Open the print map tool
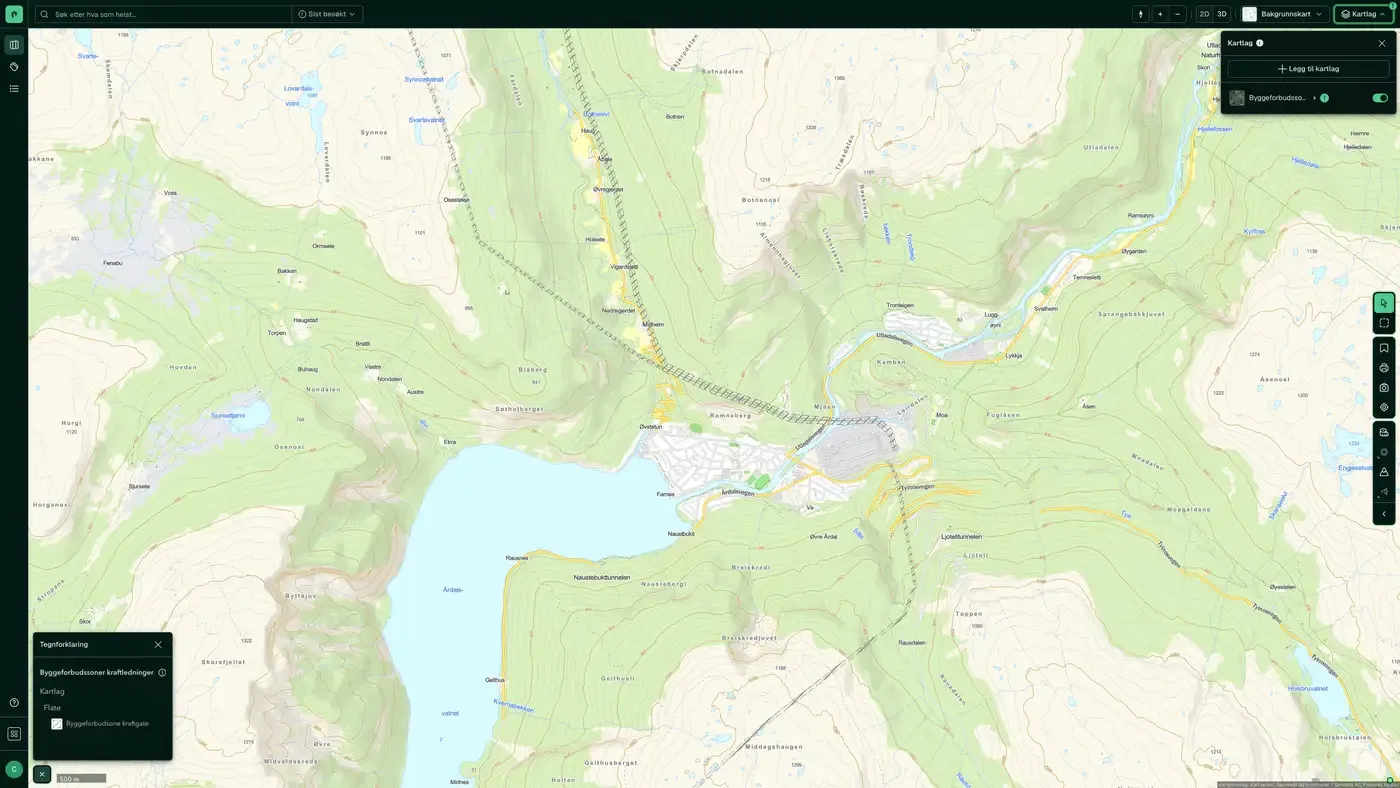The width and height of the screenshot is (1400, 788). tap(1384, 368)
